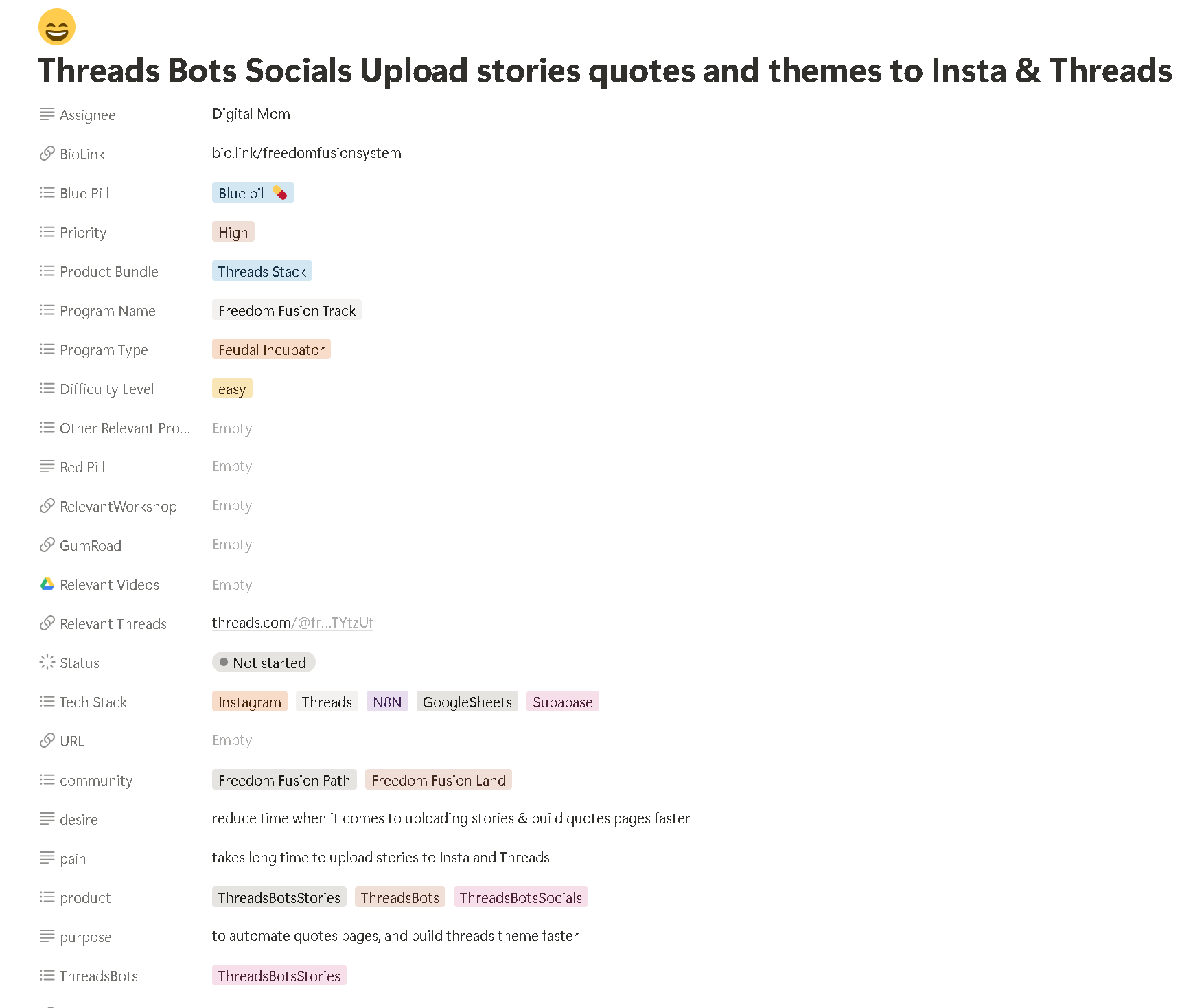This screenshot has width=1193, height=1008.
Task: Click the Google Drive icon for Relevant Videos
Action: [x=47, y=584]
